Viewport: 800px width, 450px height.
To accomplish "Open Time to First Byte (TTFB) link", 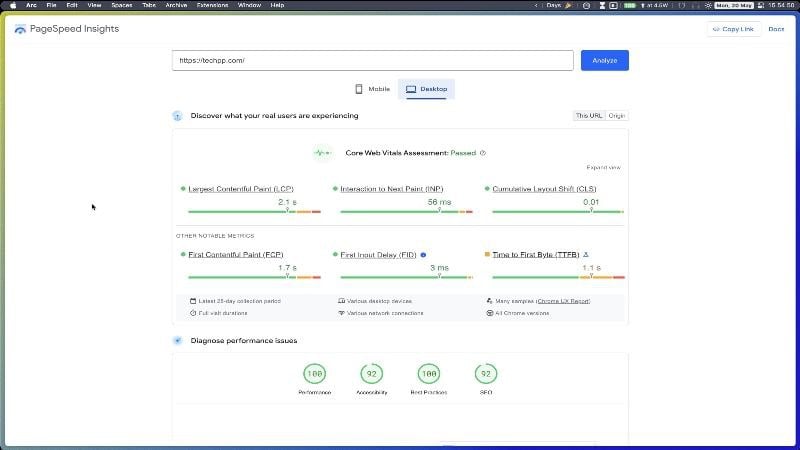I will 536,254.
